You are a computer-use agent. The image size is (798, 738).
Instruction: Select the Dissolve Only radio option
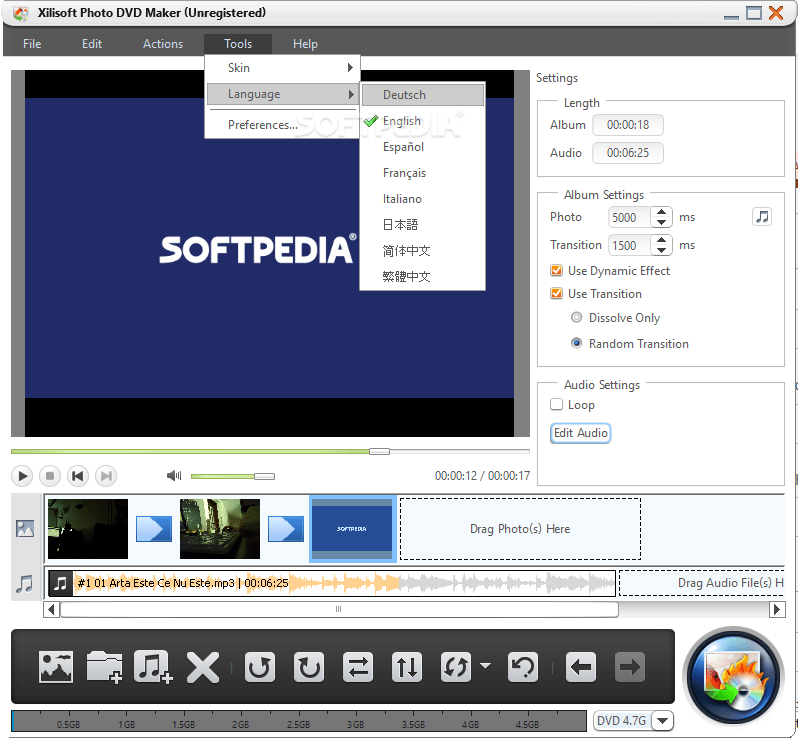[x=576, y=318]
